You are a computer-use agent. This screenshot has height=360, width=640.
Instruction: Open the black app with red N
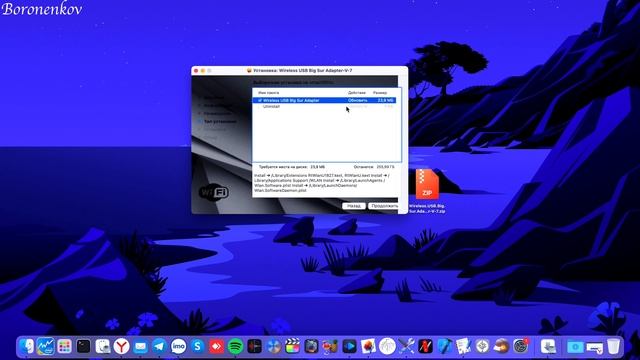click(x=425, y=346)
